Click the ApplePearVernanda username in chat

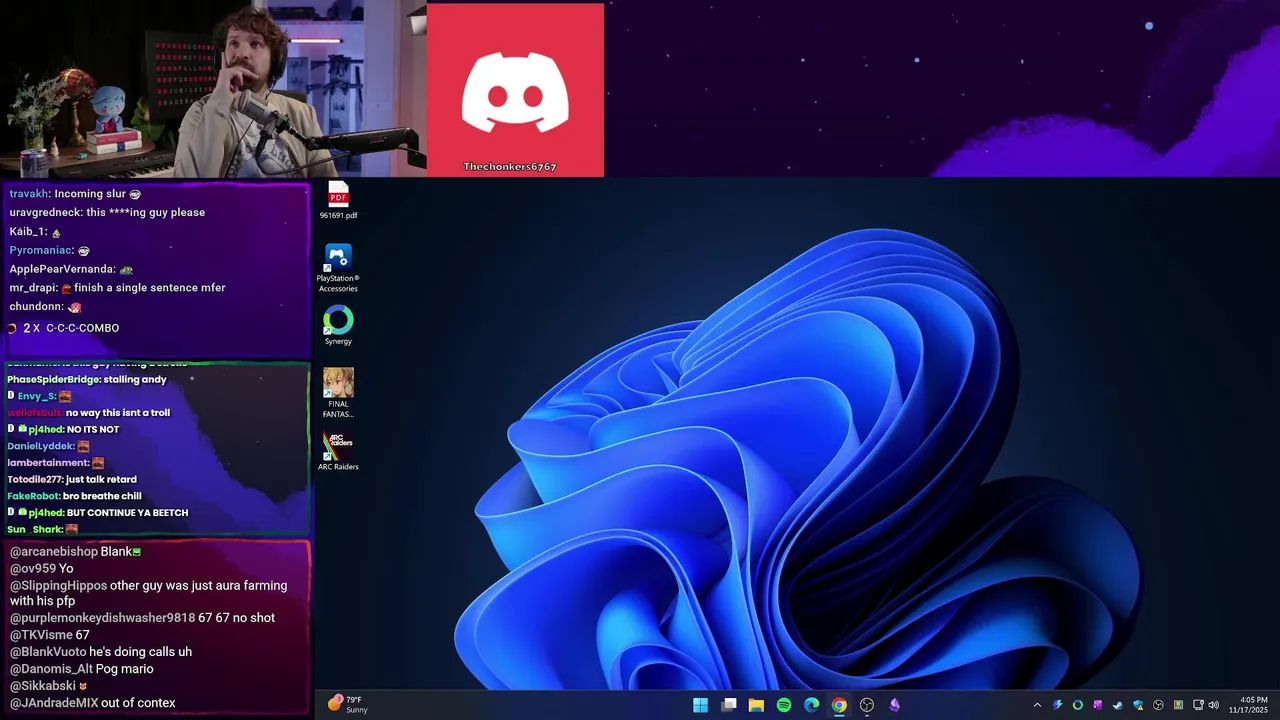click(63, 269)
